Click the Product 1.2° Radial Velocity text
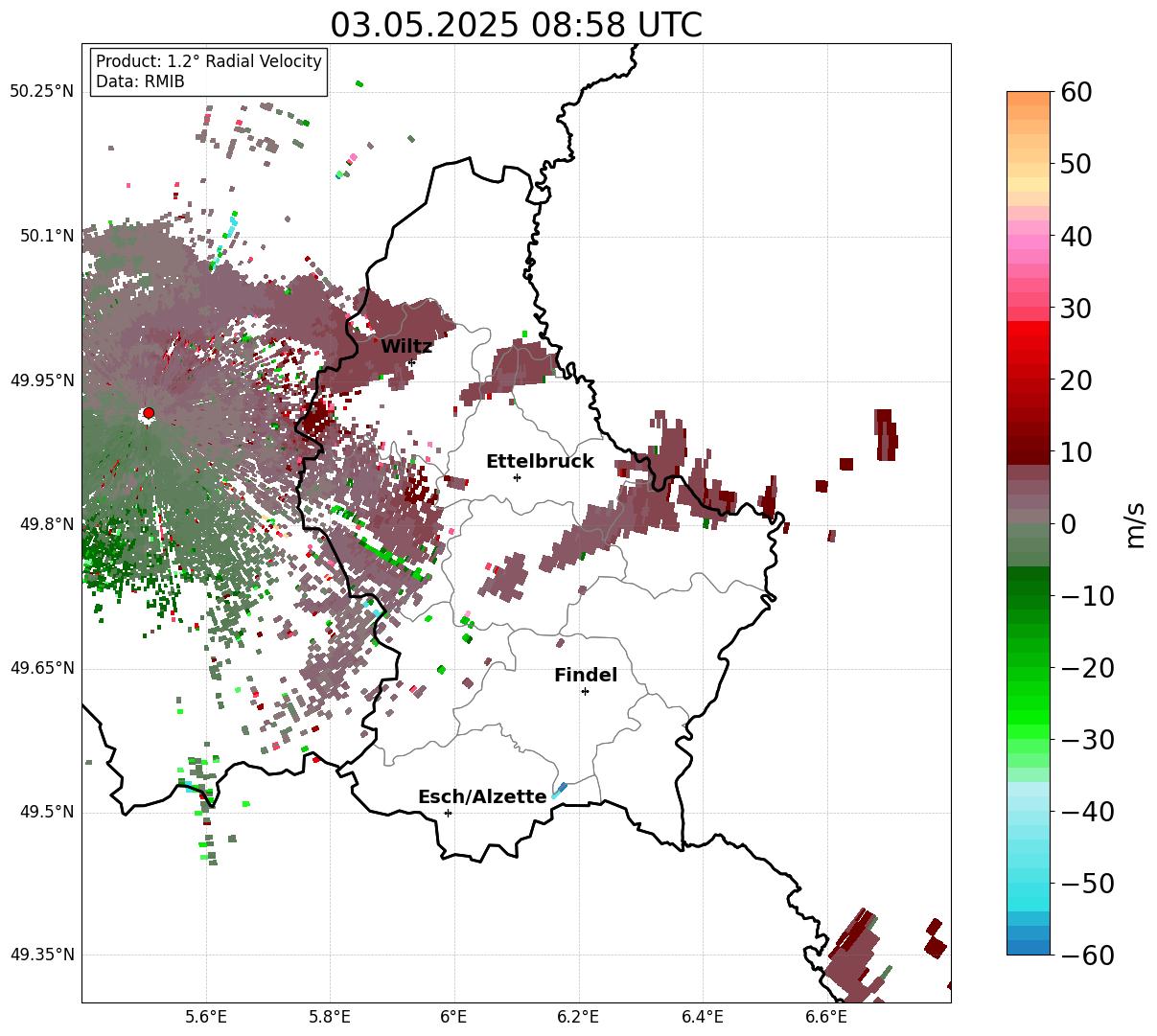Image resolution: width=1157 pixels, height=1036 pixels. 209,61
